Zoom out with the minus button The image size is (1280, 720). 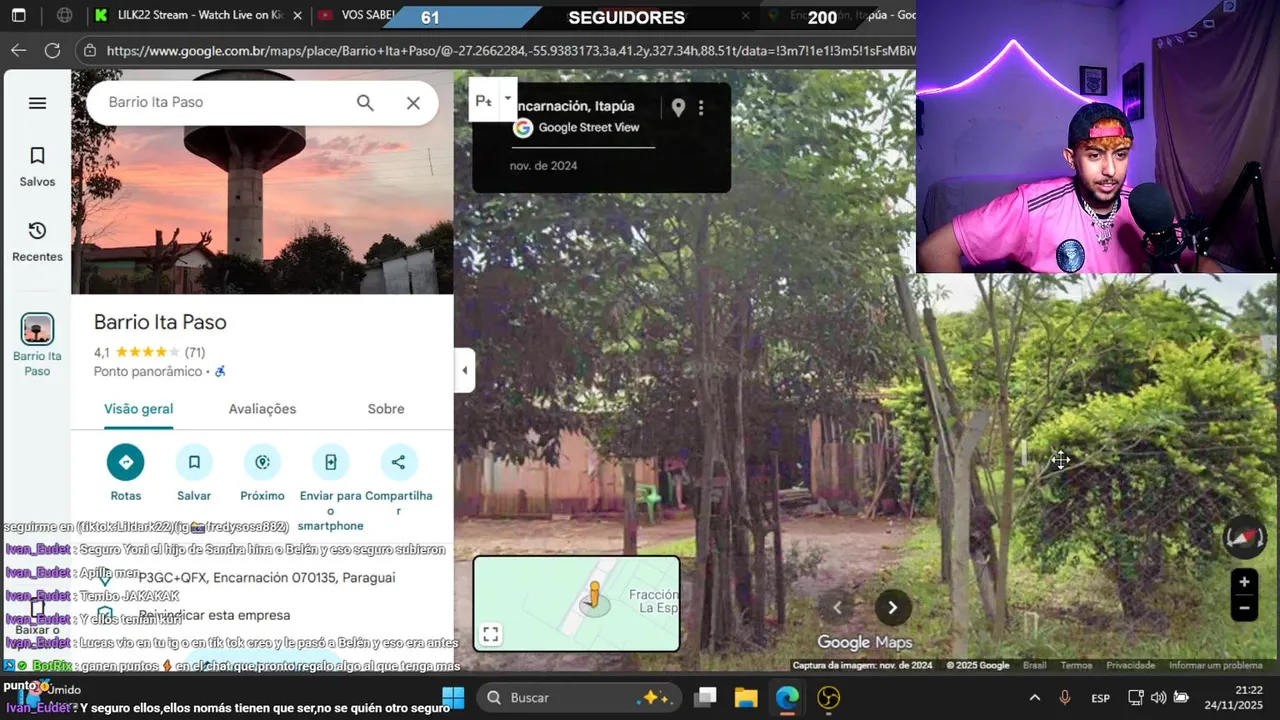click(x=1244, y=608)
